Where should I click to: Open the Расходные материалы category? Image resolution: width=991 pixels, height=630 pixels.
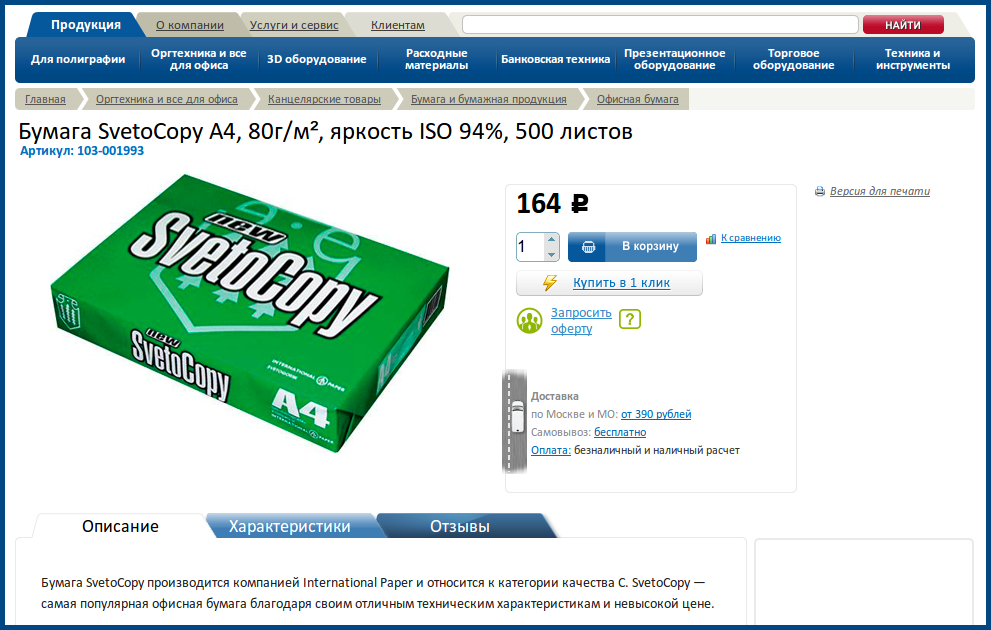click(x=436, y=59)
